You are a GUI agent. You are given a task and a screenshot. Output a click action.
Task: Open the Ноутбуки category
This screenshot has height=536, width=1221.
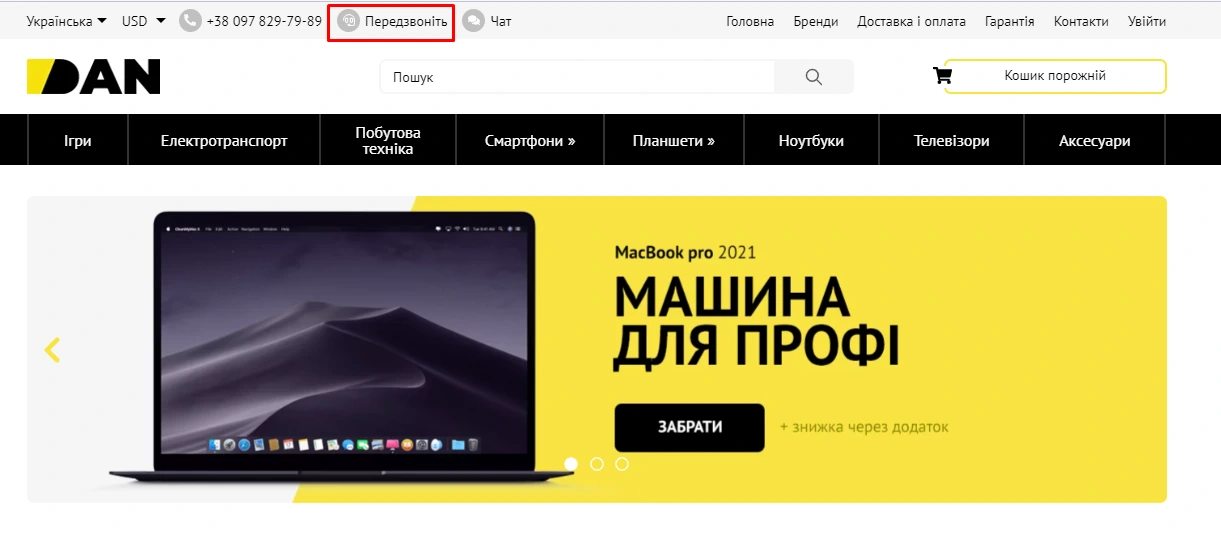[x=811, y=141]
